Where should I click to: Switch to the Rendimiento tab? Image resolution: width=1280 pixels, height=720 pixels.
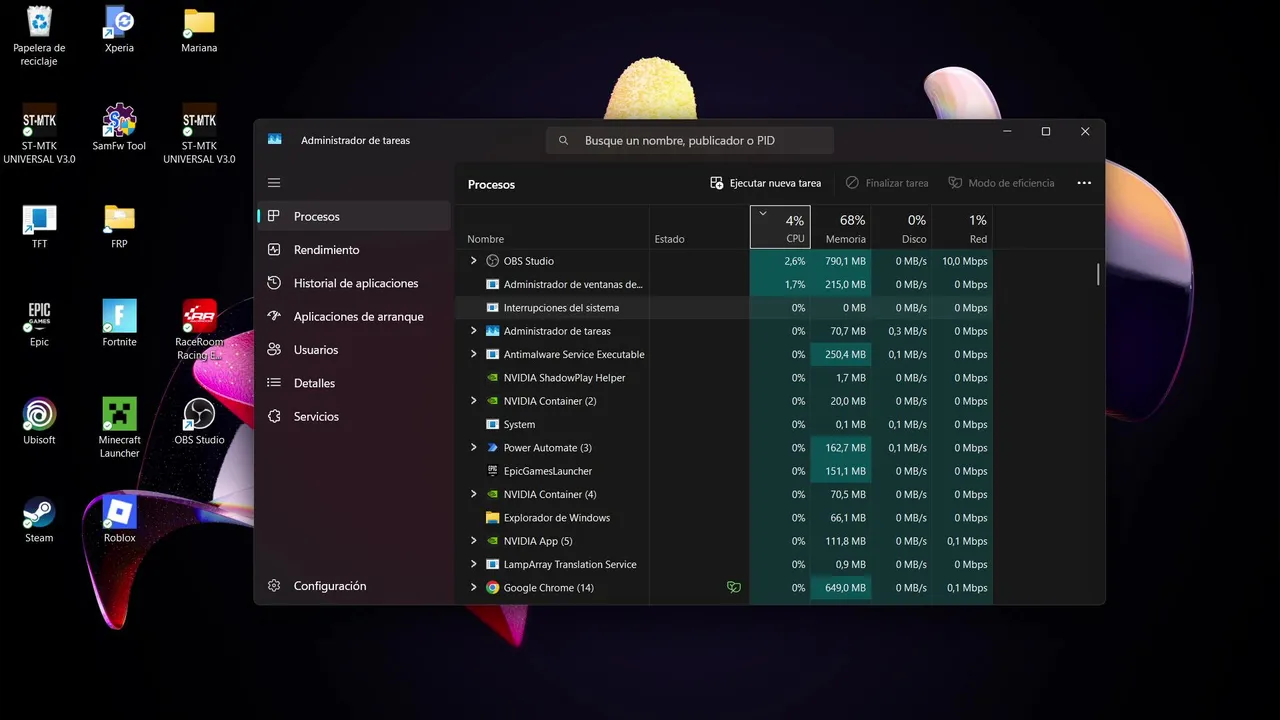click(x=354, y=250)
